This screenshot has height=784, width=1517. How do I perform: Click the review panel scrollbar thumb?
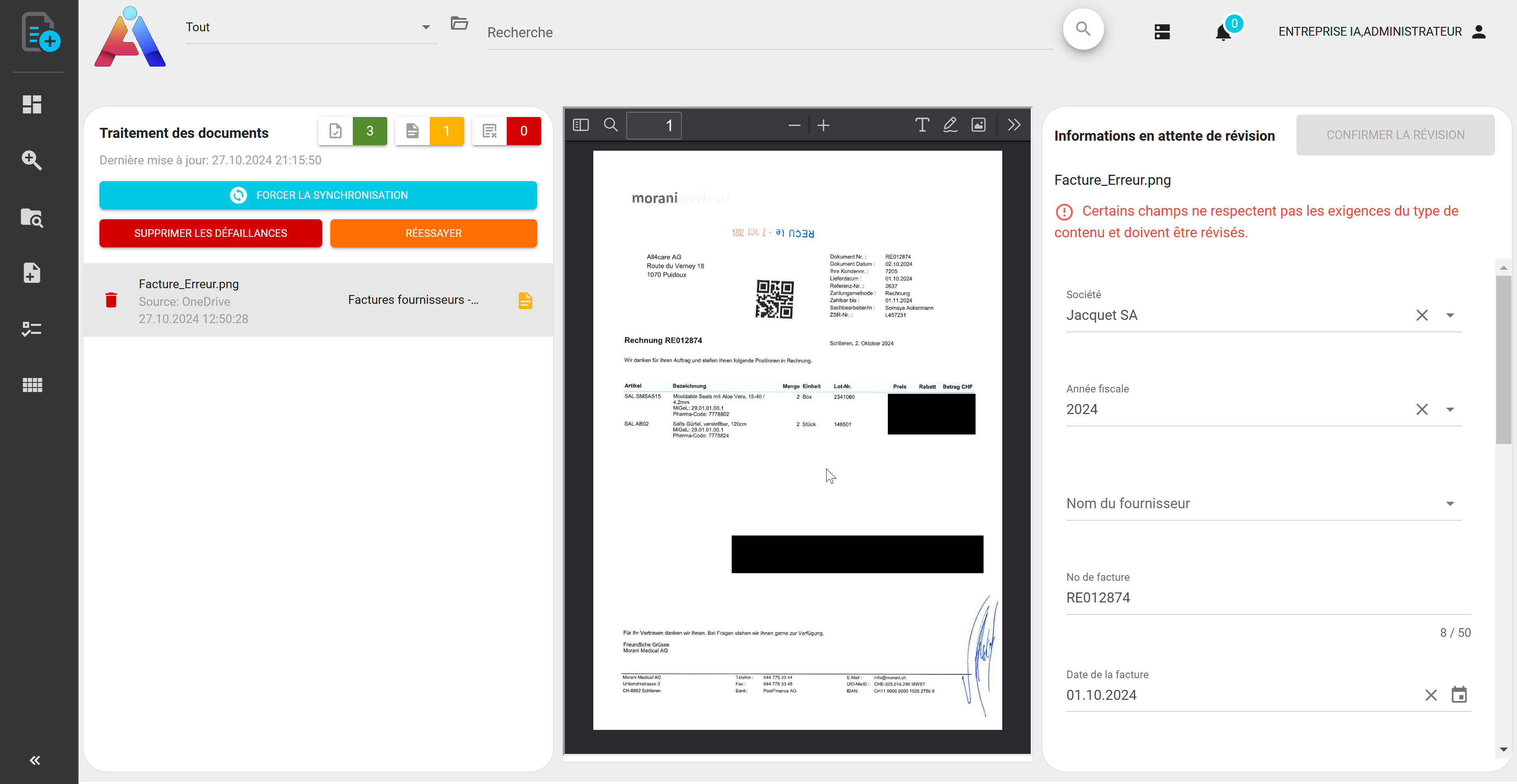(x=1503, y=359)
